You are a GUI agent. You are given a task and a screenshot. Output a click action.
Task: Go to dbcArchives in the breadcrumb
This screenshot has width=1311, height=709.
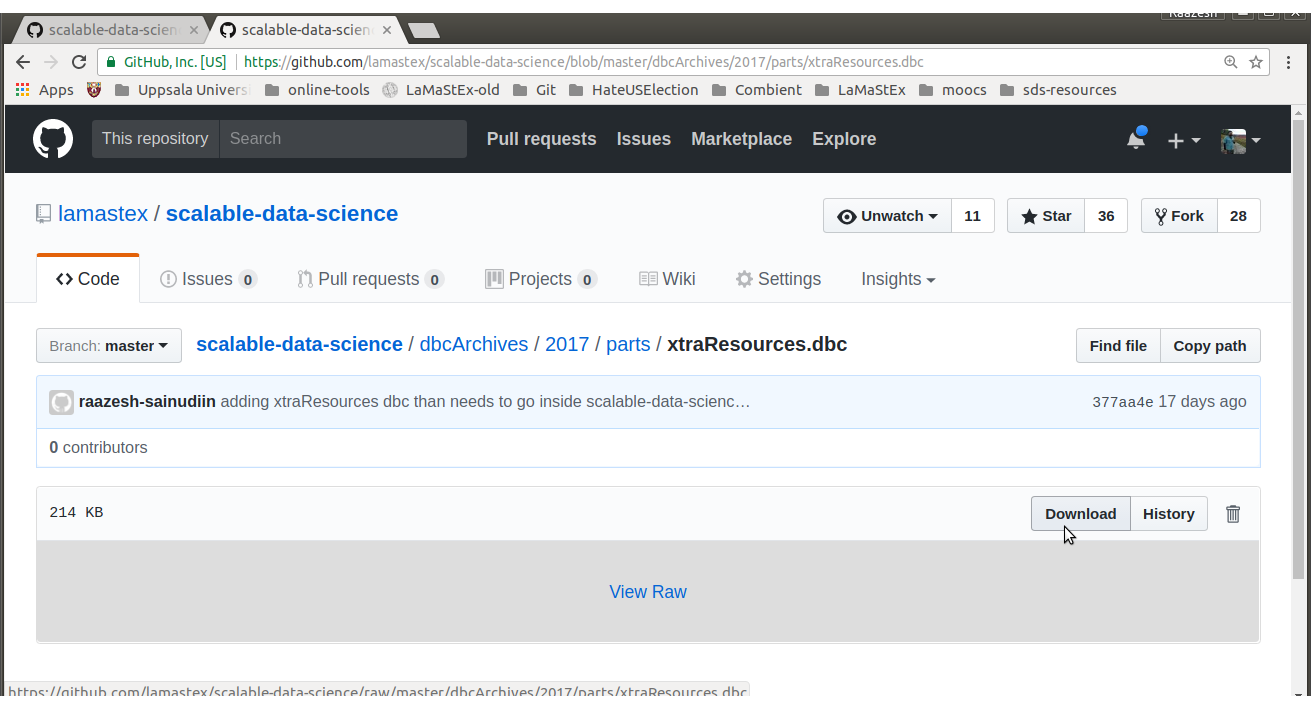474,345
